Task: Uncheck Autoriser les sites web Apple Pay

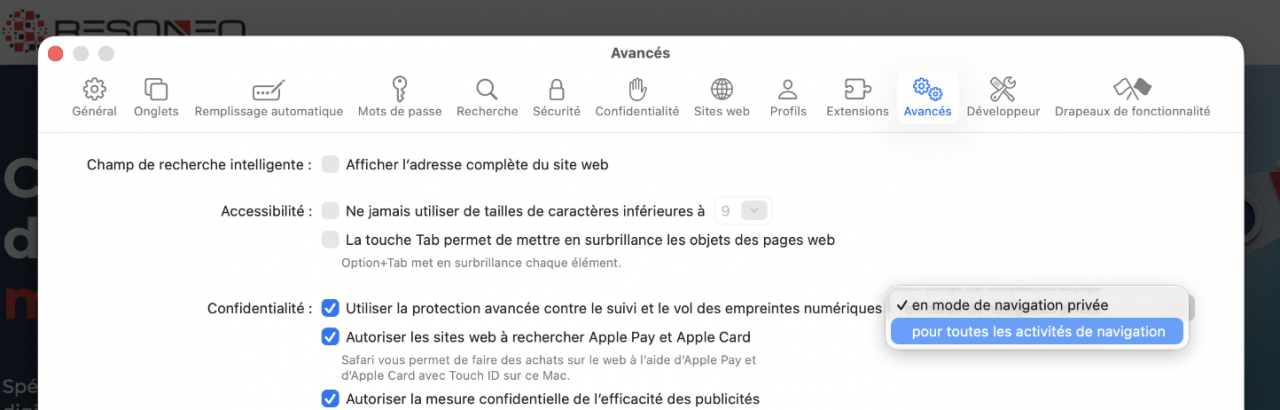Action: coord(330,337)
